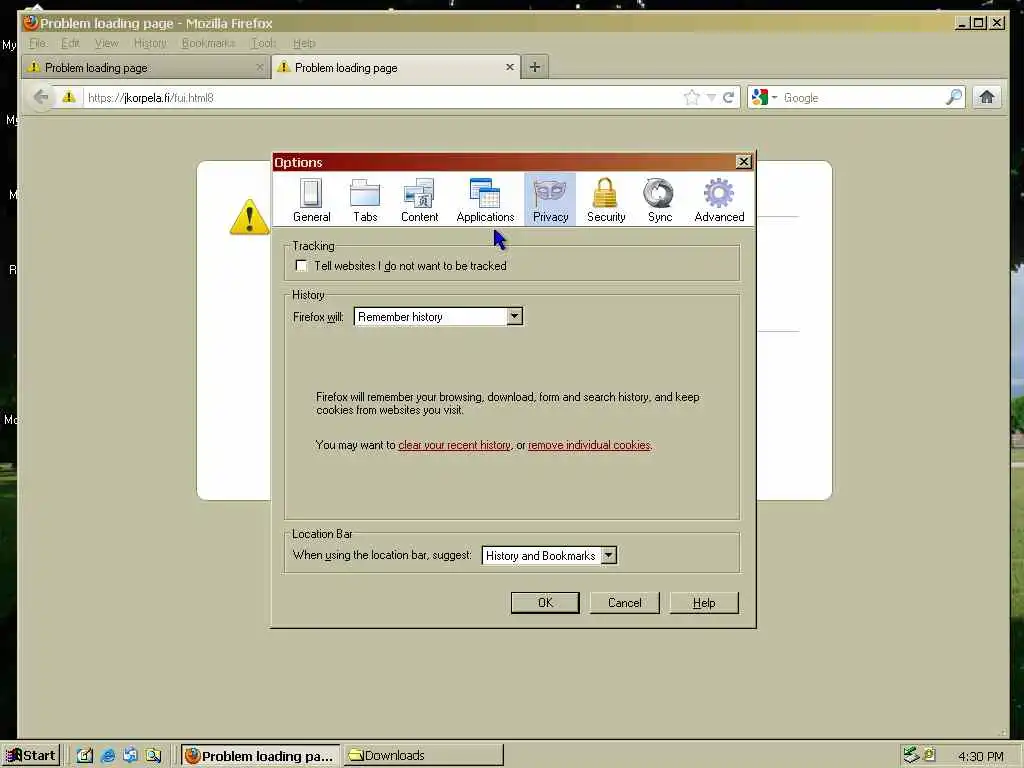Click the search magnifier icon
The image size is (1024, 768).
(x=953, y=97)
